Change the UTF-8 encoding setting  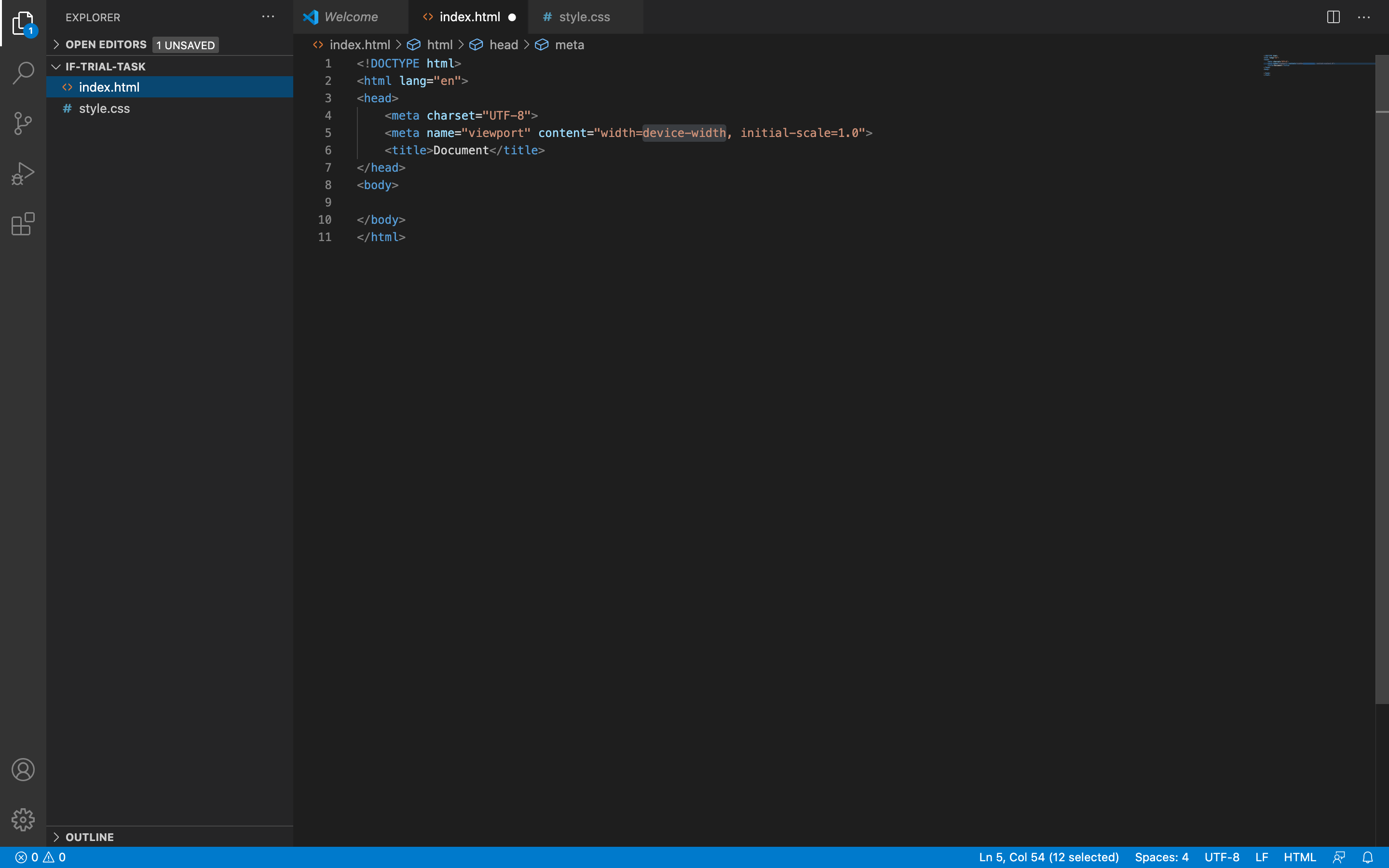tap(1221, 857)
